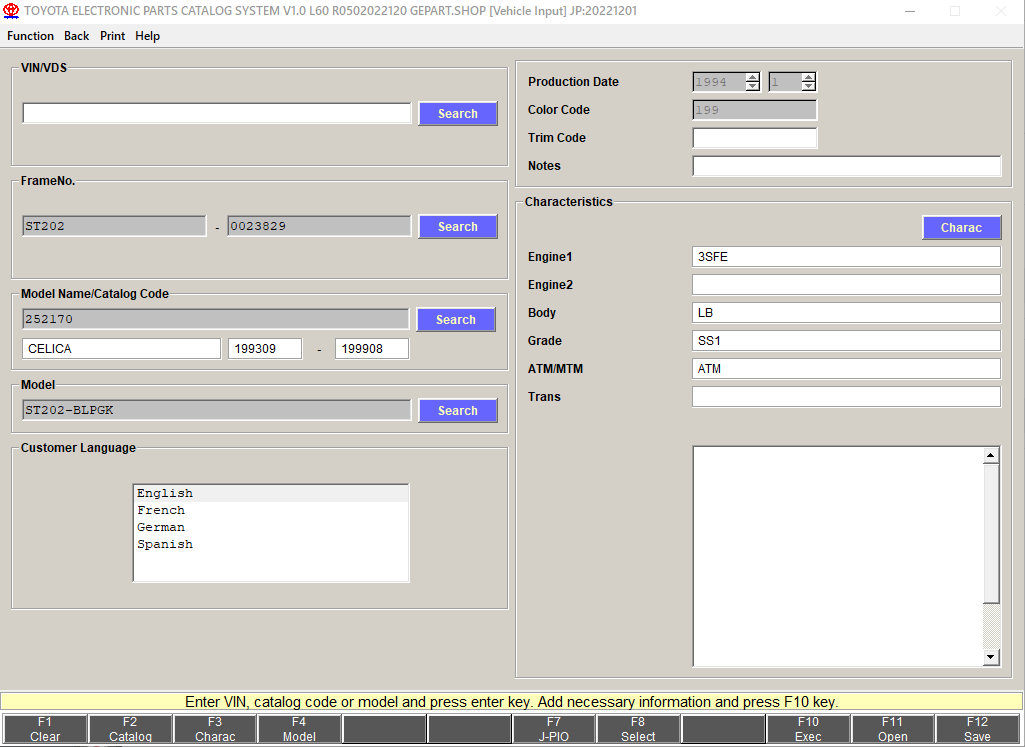Click the 252170 catalog code field

click(x=215, y=319)
